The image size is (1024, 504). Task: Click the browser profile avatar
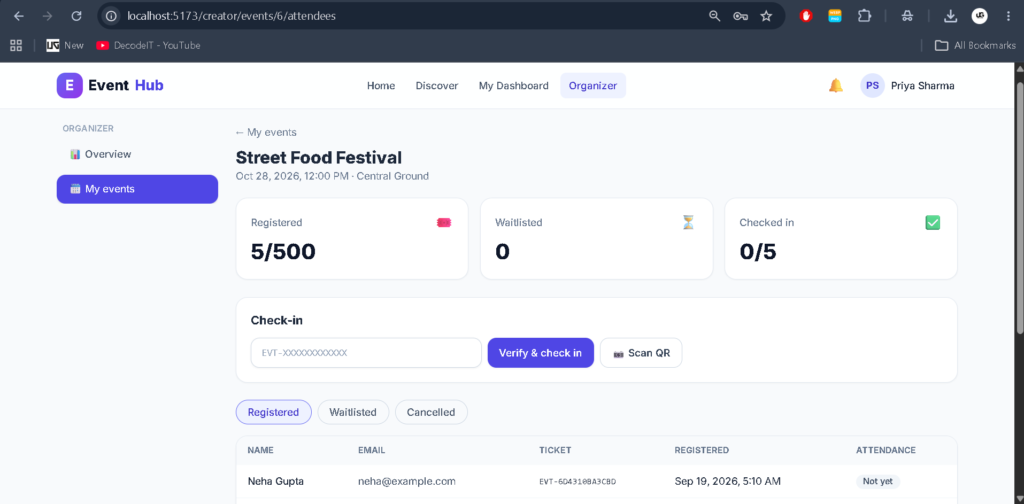980,16
